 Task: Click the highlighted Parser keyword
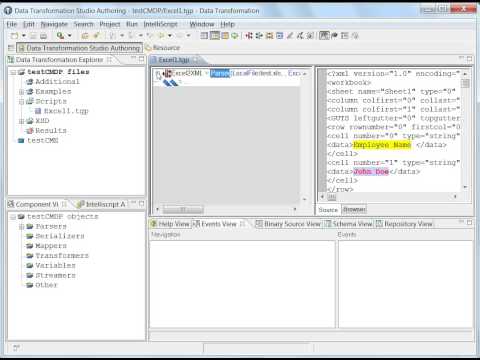point(220,73)
